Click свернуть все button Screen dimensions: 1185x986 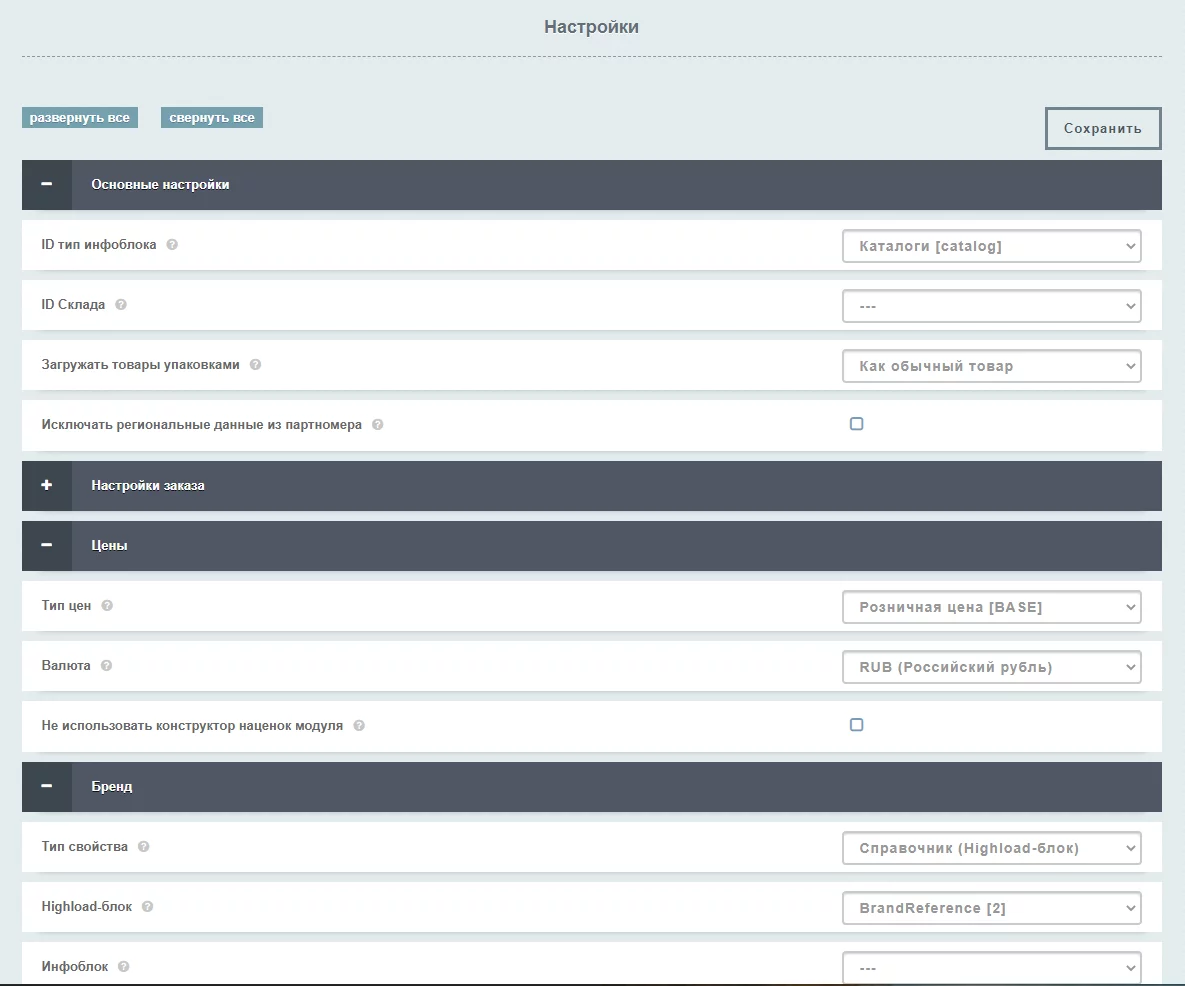pos(211,118)
